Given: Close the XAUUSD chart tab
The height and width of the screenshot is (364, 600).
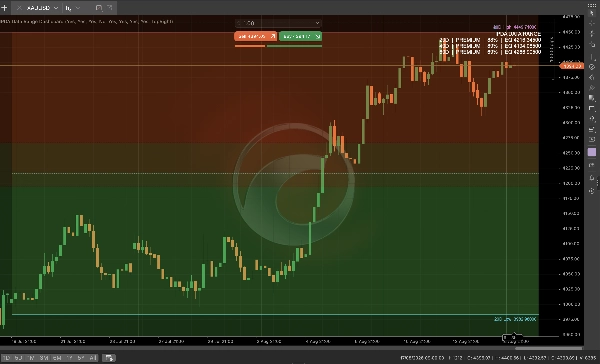Looking at the screenshot, I should (19, 8).
